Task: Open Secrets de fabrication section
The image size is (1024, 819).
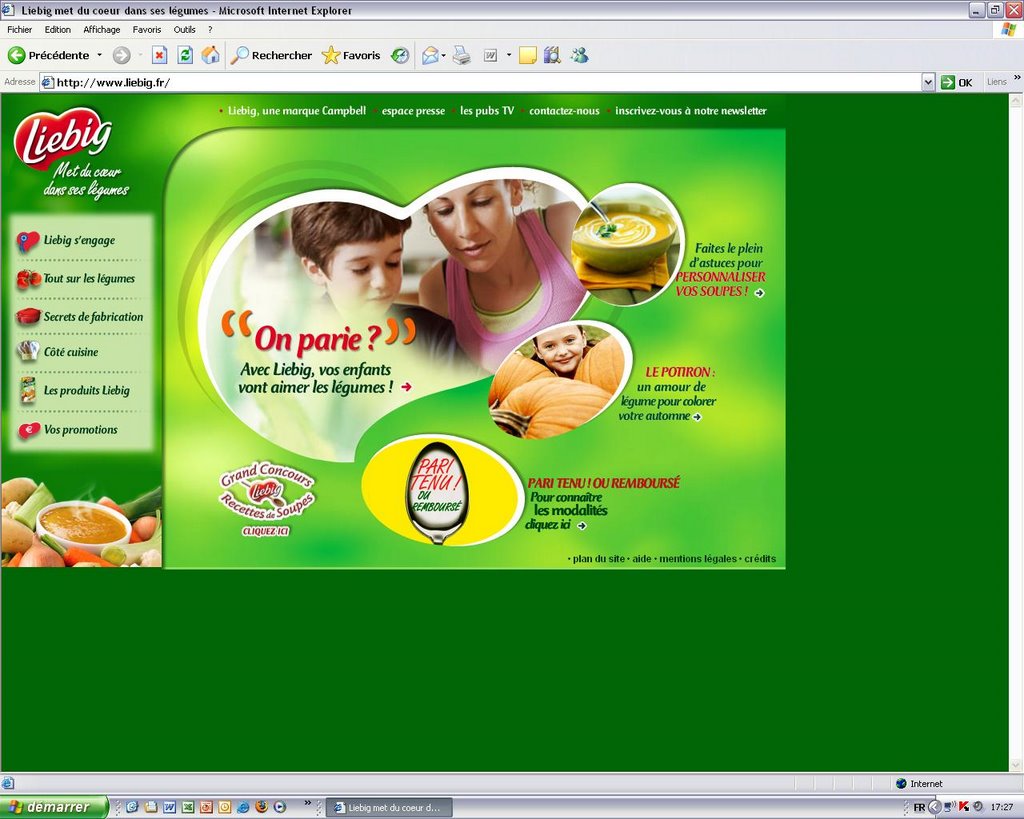Action: [80, 317]
